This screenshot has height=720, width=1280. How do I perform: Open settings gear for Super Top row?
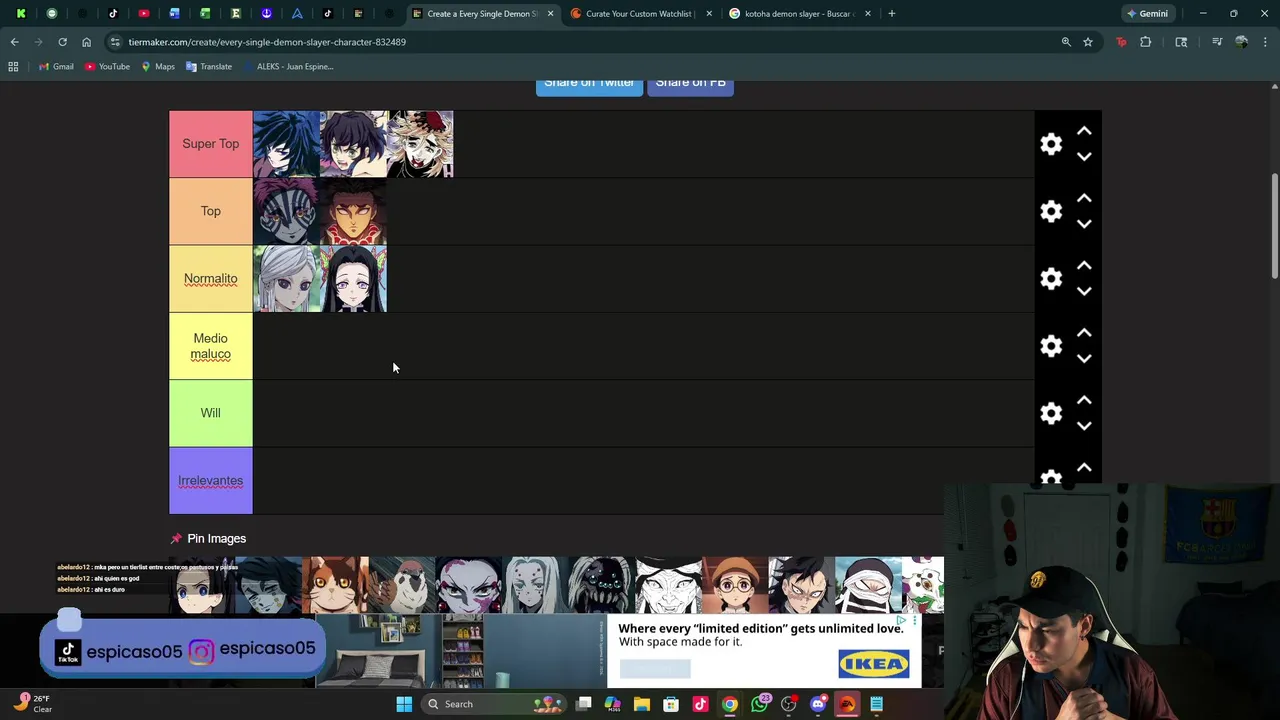[x=1050, y=144]
